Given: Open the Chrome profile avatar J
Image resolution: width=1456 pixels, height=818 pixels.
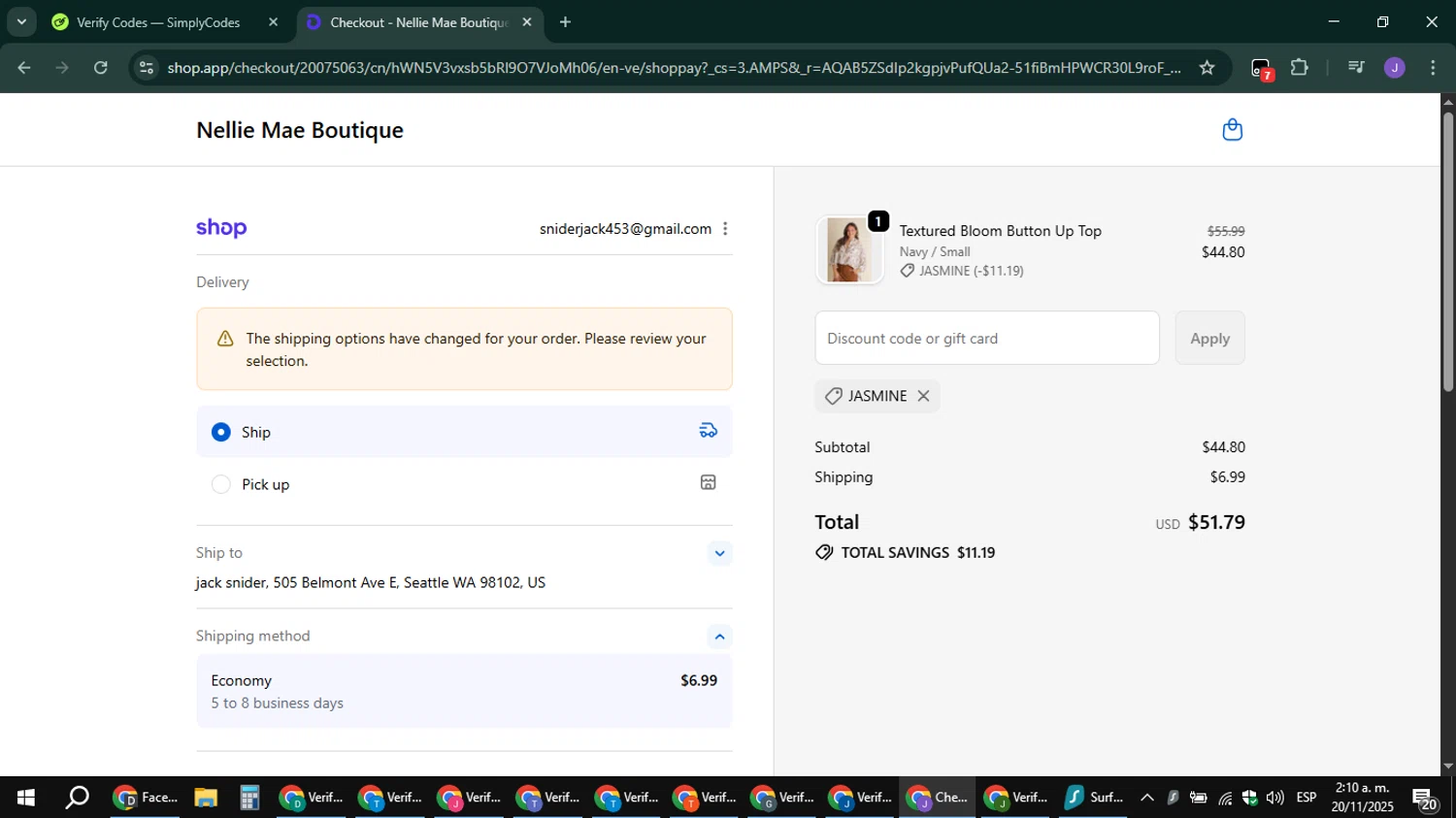Looking at the screenshot, I should point(1395,68).
